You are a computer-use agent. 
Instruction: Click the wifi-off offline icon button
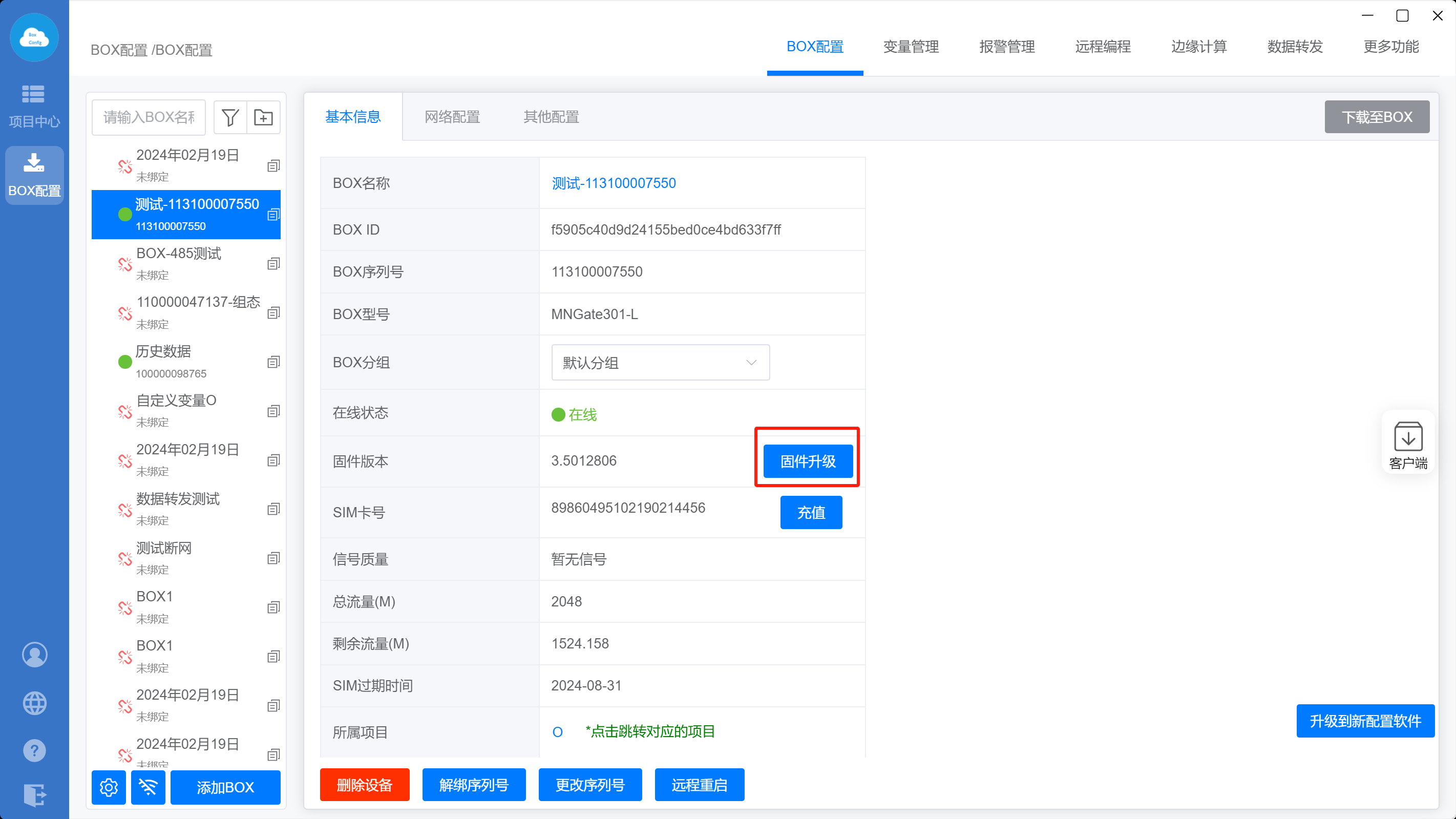coord(148,787)
